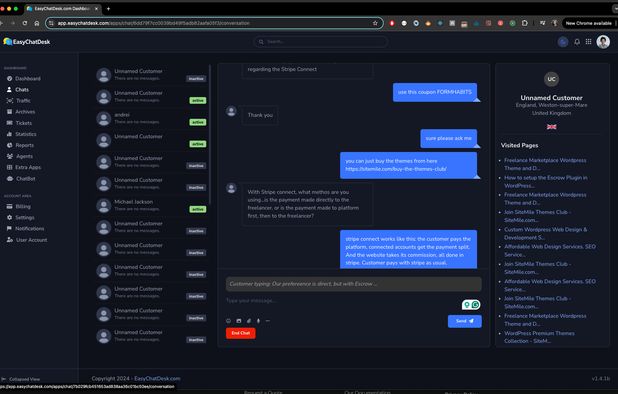Screen dimensions: 618x394
Task: Click the browser home button
Action: (37, 23)
